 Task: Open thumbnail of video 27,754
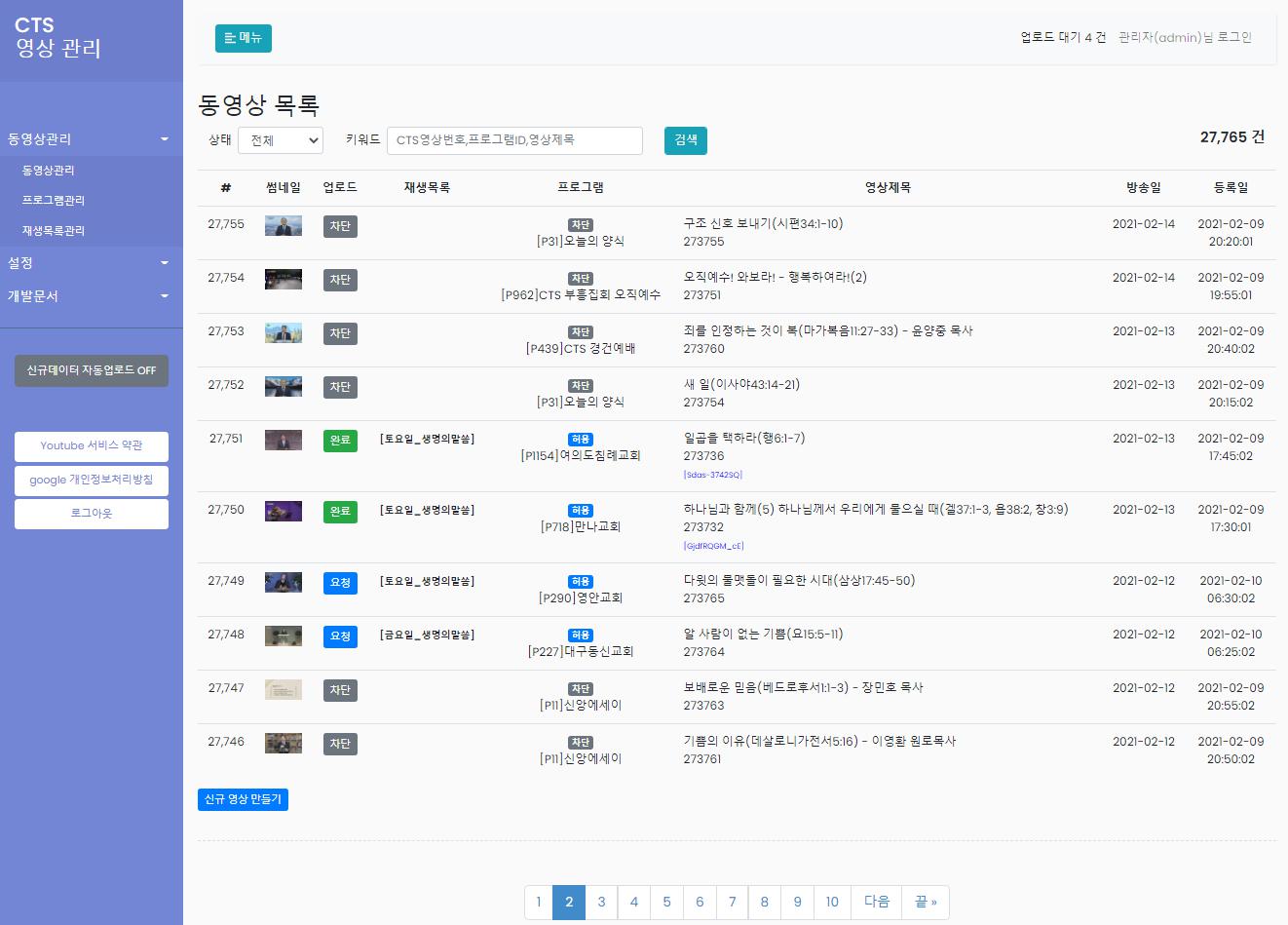(284, 280)
